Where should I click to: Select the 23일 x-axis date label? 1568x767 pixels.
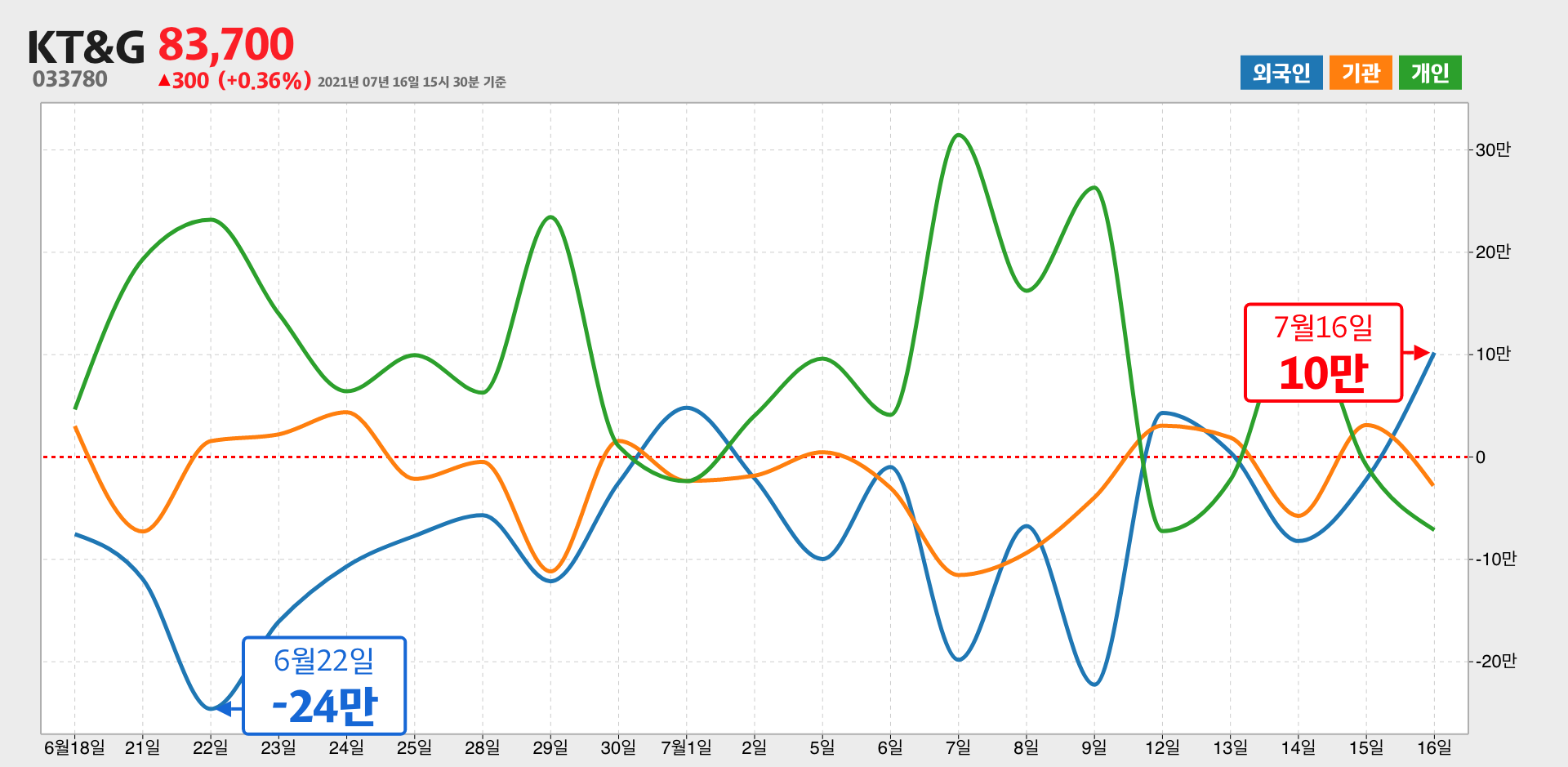pyautogui.click(x=278, y=747)
